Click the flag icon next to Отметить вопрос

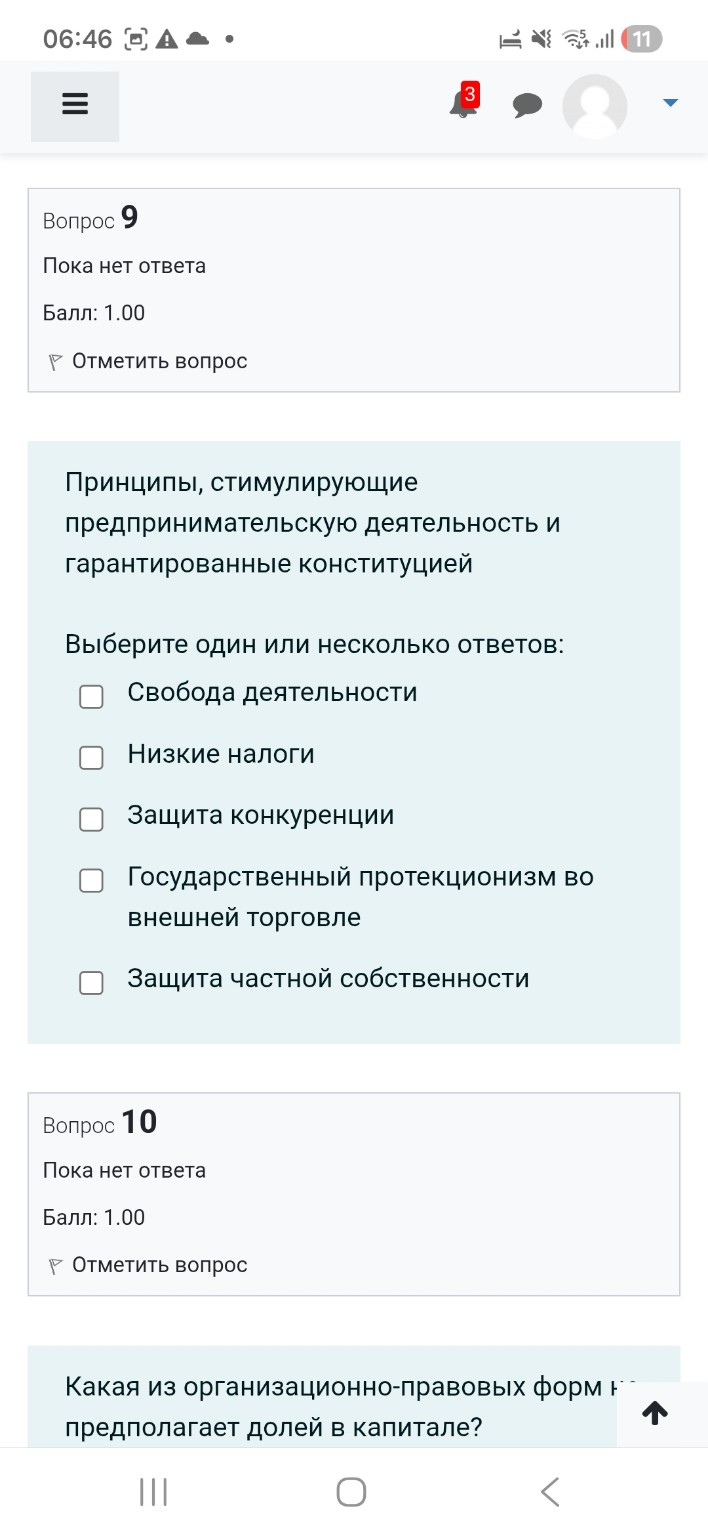click(55, 360)
